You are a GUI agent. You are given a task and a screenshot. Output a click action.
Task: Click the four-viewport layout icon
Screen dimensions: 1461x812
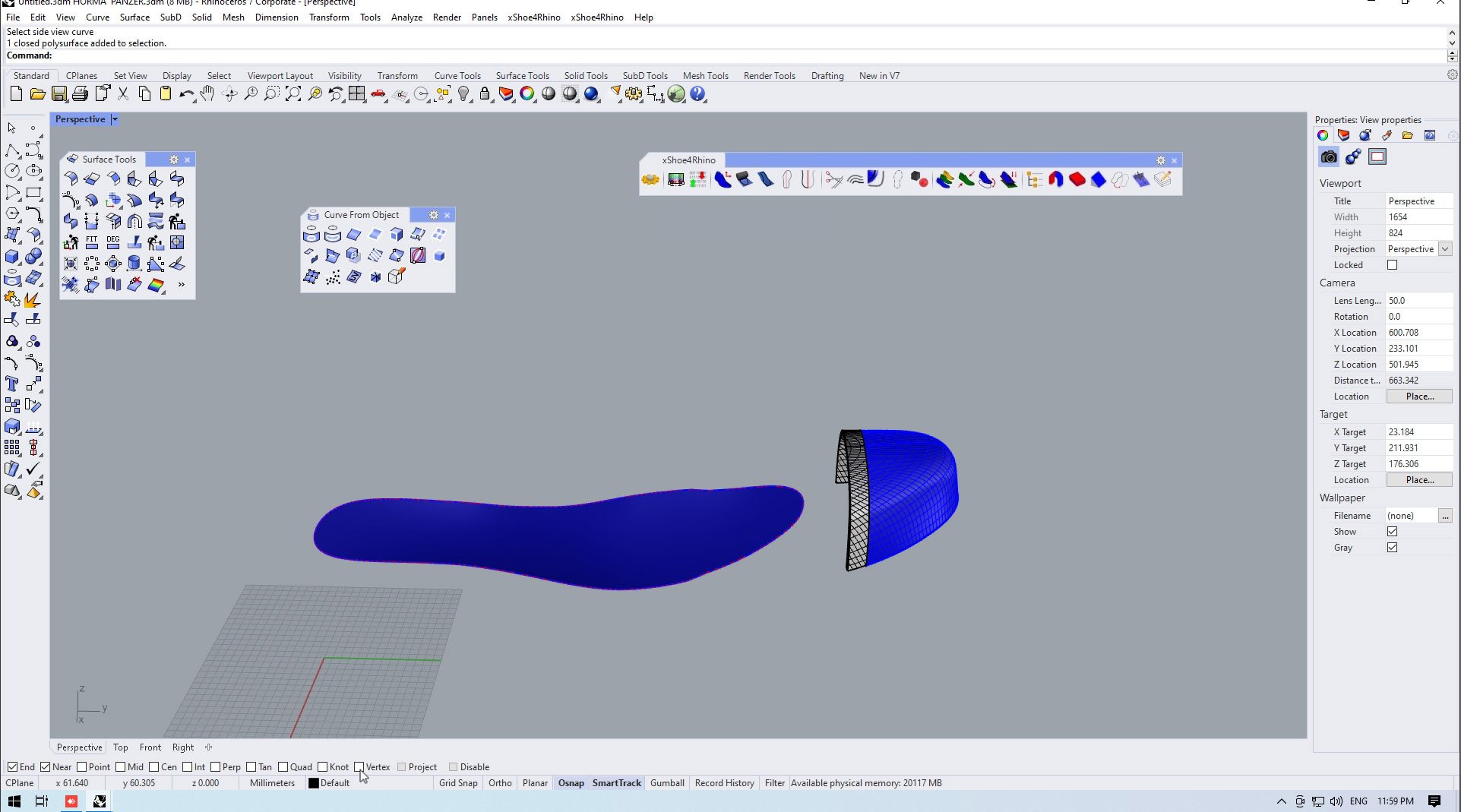coord(357,94)
